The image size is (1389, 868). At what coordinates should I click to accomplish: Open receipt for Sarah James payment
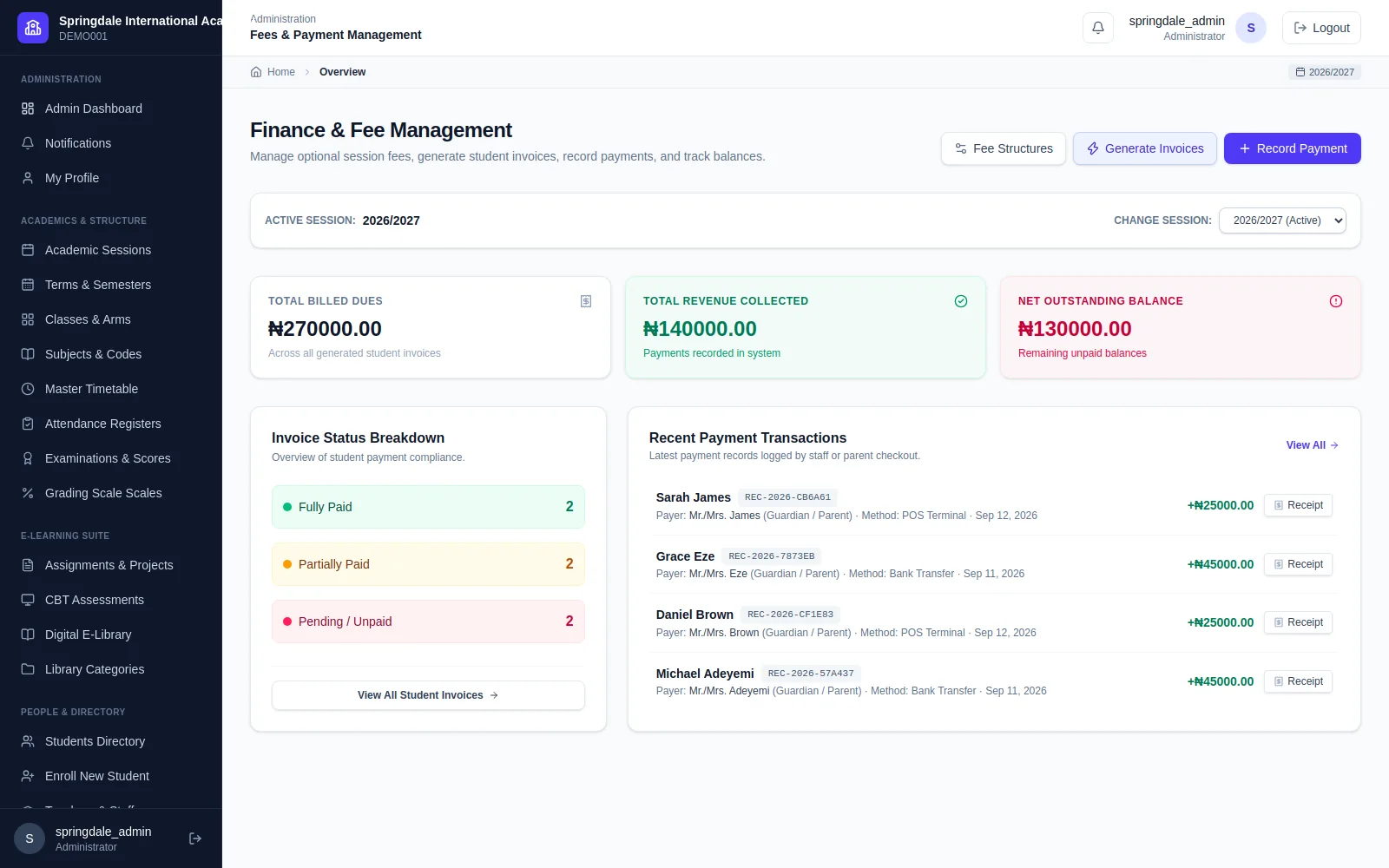tap(1298, 505)
